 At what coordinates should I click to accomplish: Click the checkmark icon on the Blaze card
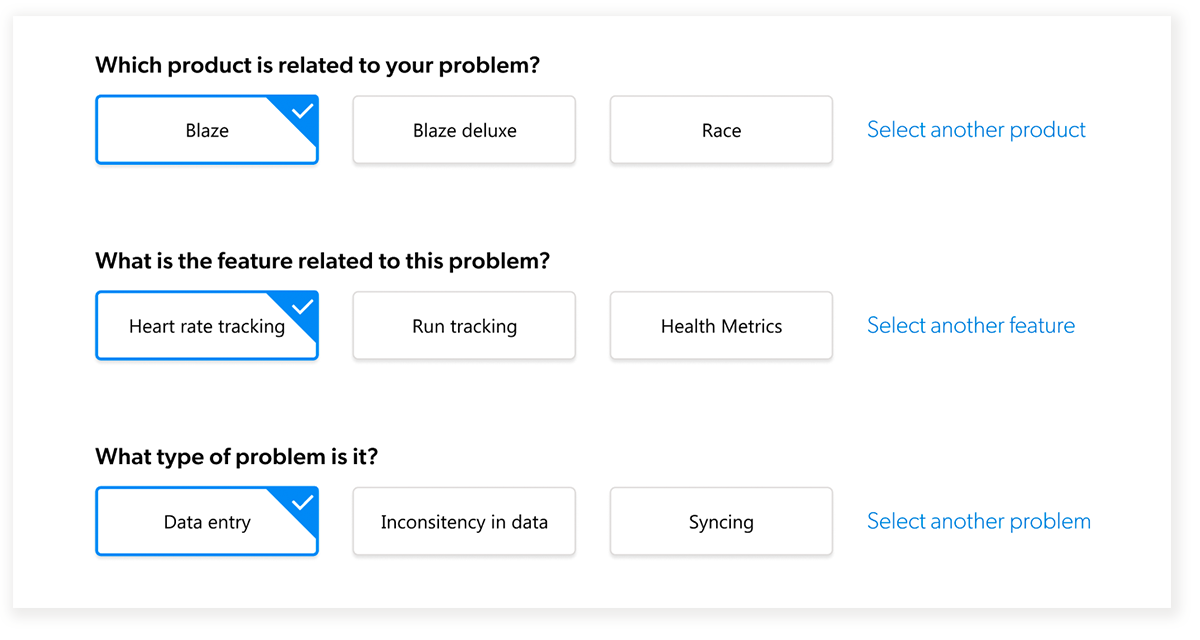click(301, 110)
